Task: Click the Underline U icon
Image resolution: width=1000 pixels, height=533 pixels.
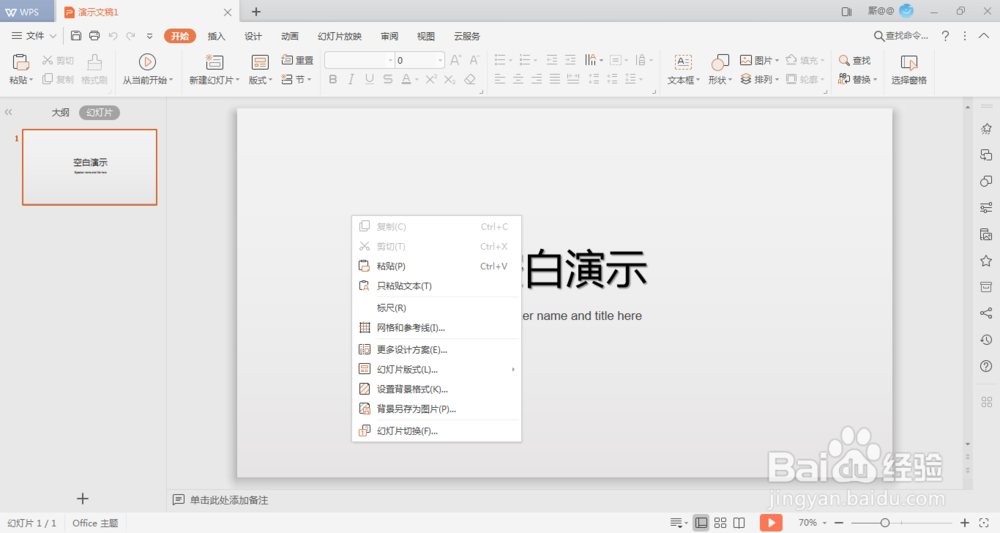Action: click(x=369, y=79)
